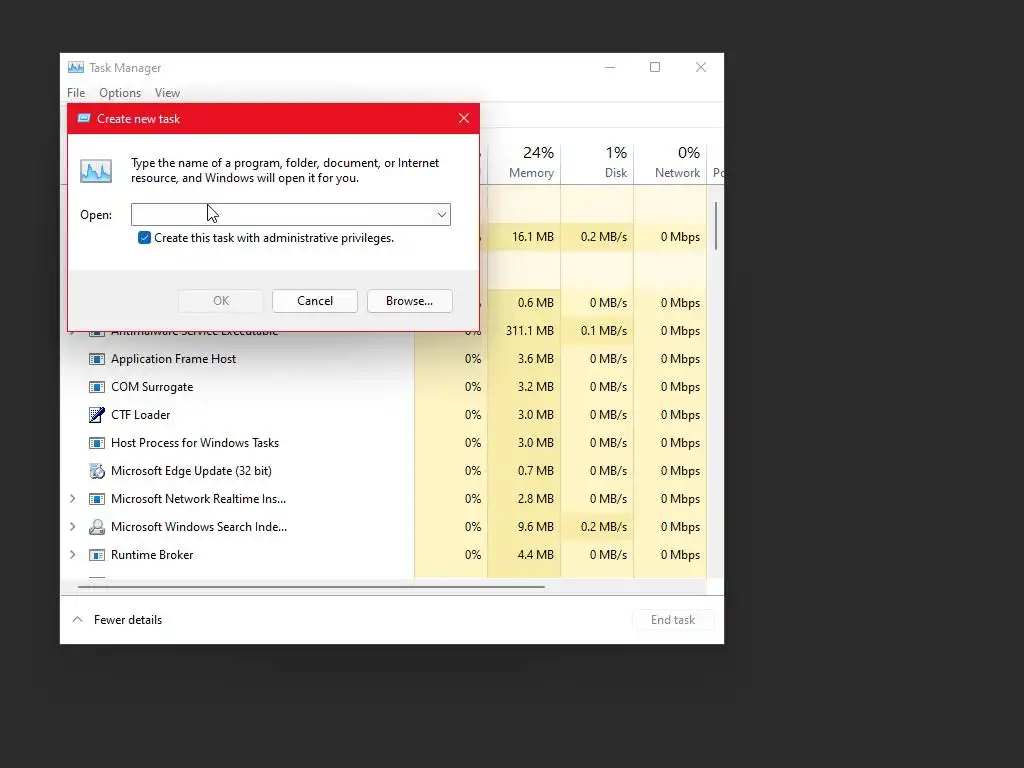The image size is (1024, 768).
Task: Click the 3.6 MB memory value
Action: click(x=536, y=359)
